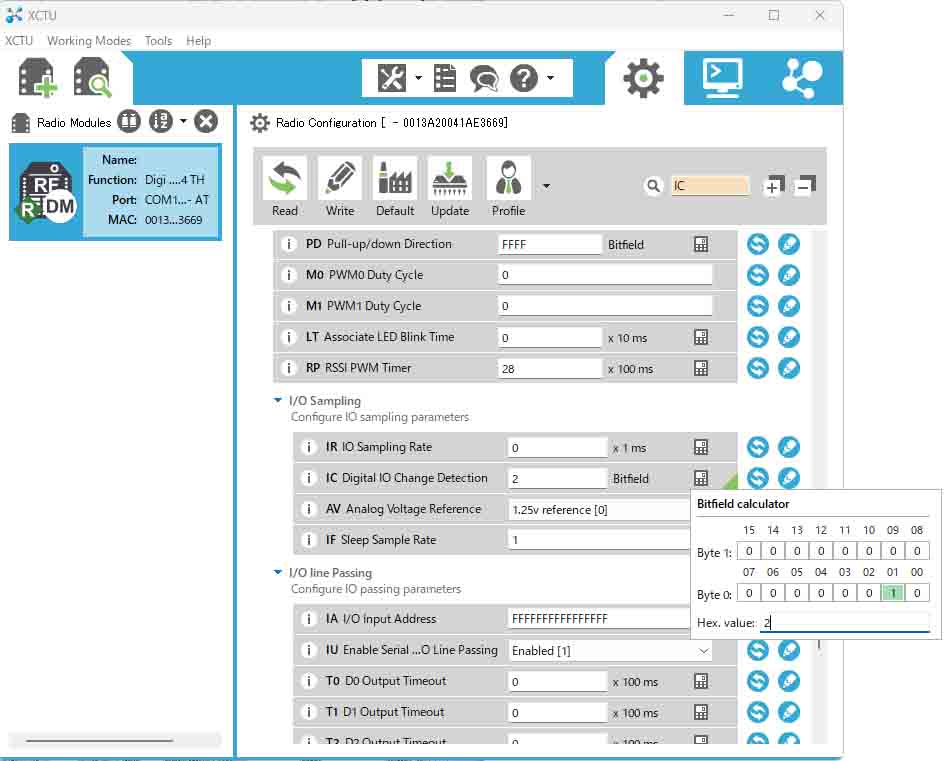Switch to Network working mode
Image resolution: width=948 pixels, height=761 pixels.
click(x=802, y=78)
